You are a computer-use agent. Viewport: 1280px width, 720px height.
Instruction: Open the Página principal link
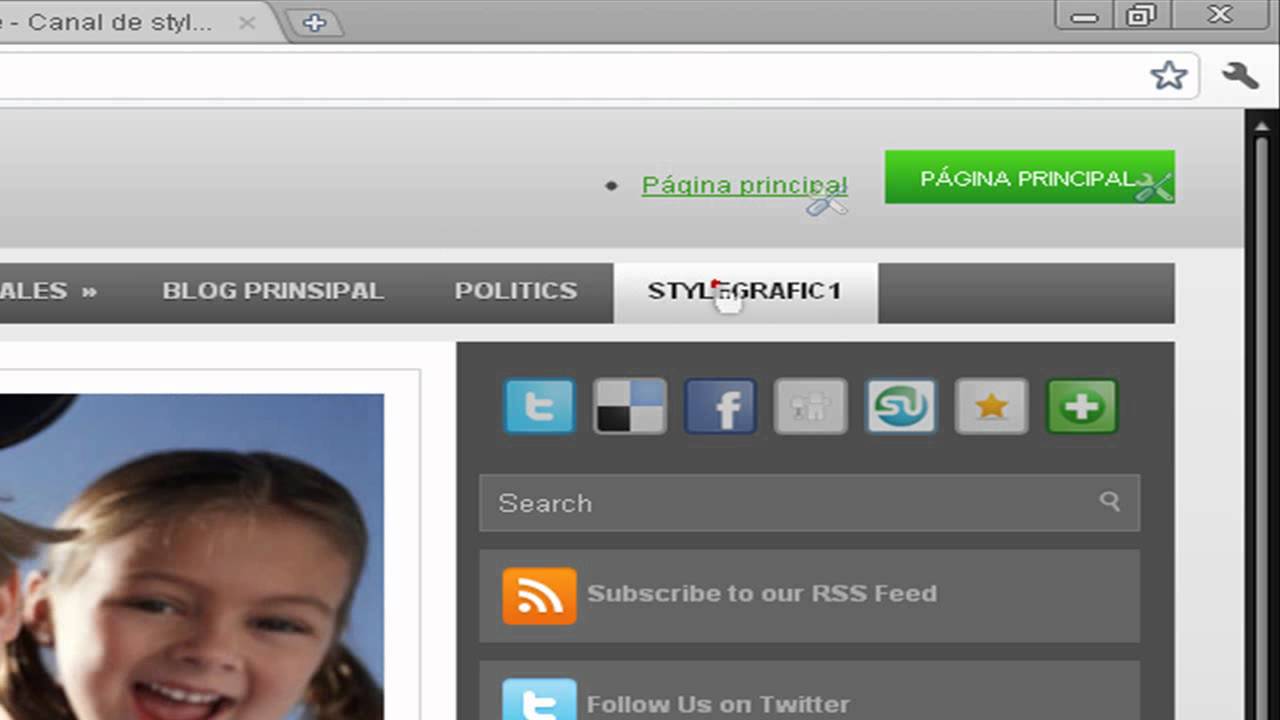[744, 185]
